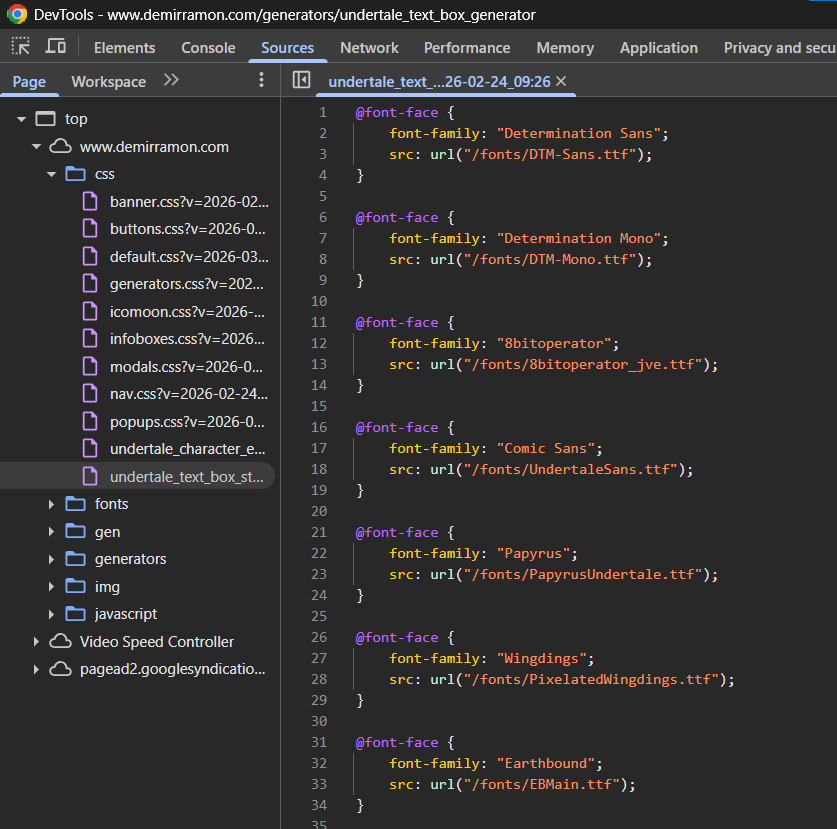This screenshot has height=829, width=837.
Task: Expand the fonts folder
Action: click(x=52, y=504)
